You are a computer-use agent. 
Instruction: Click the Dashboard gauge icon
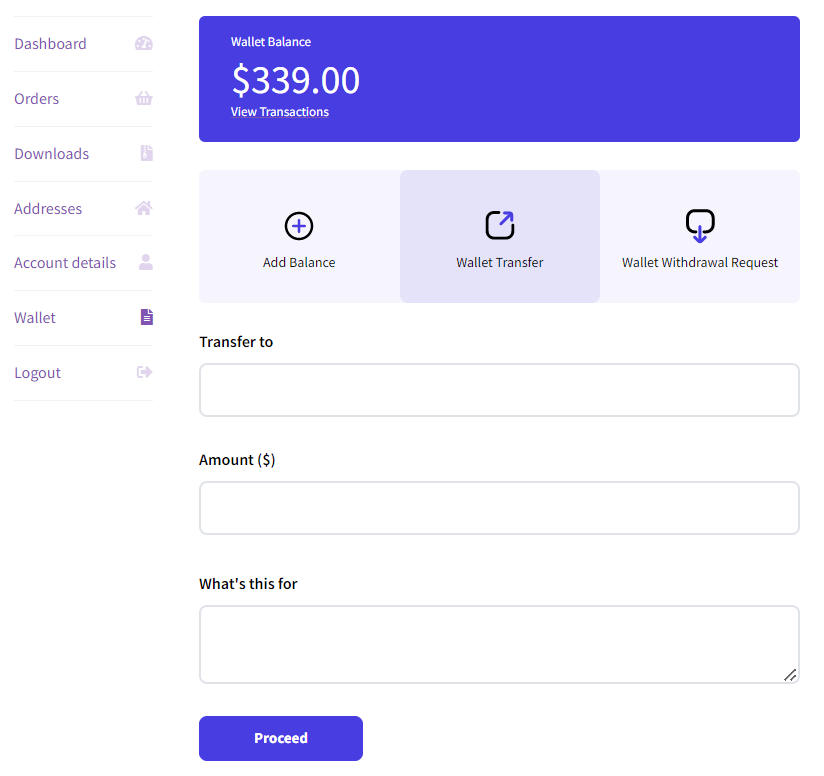click(x=143, y=44)
